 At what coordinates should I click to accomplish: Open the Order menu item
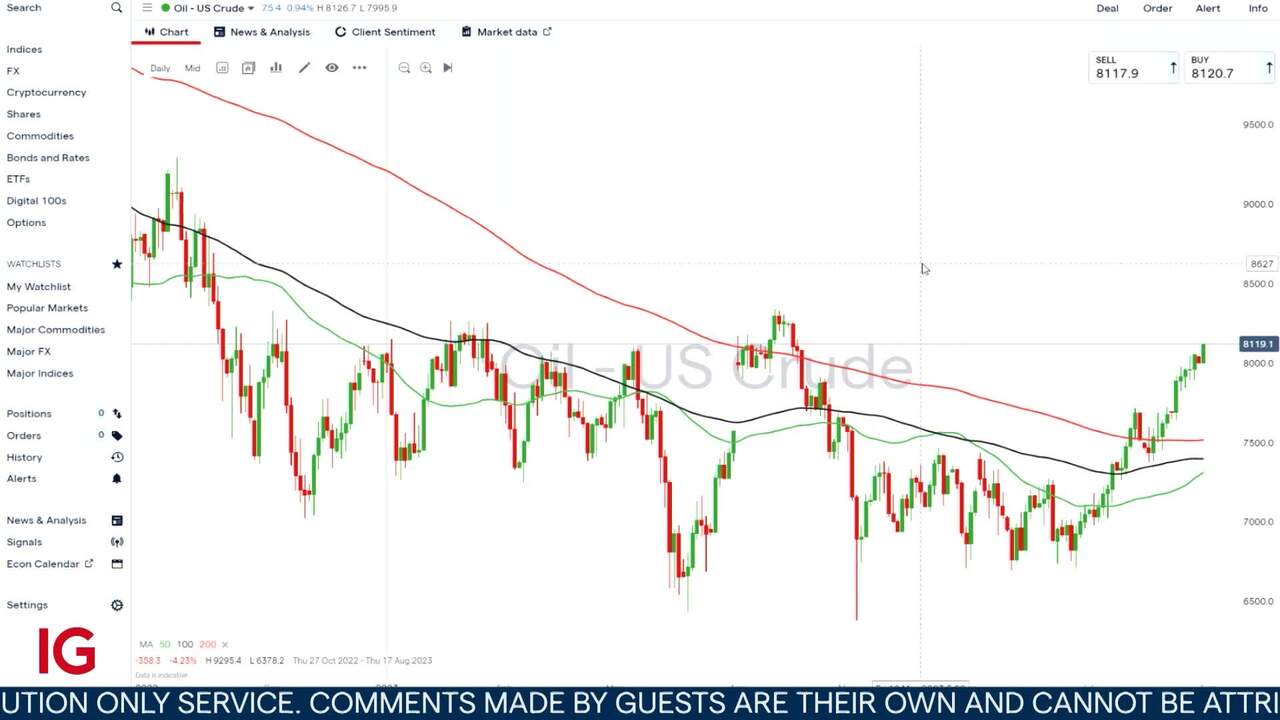tap(1157, 8)
